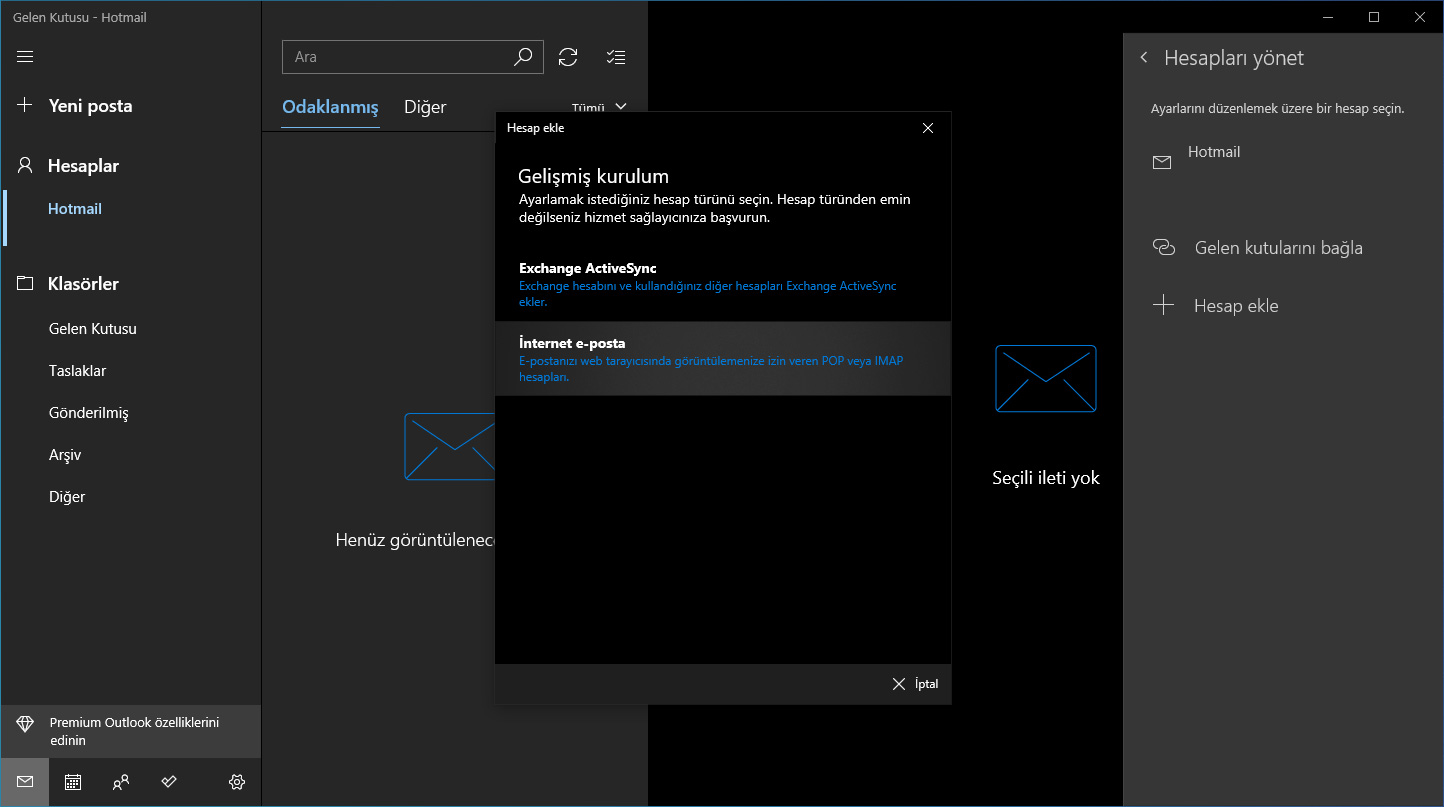Open the People contacts icon
The image size is (1444, 807).
(121, 782)
